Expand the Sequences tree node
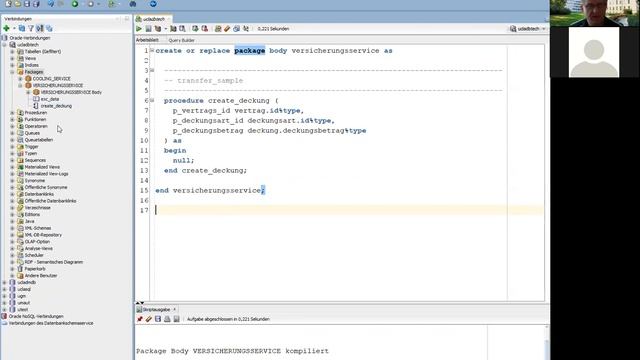 tap(12, 160)
